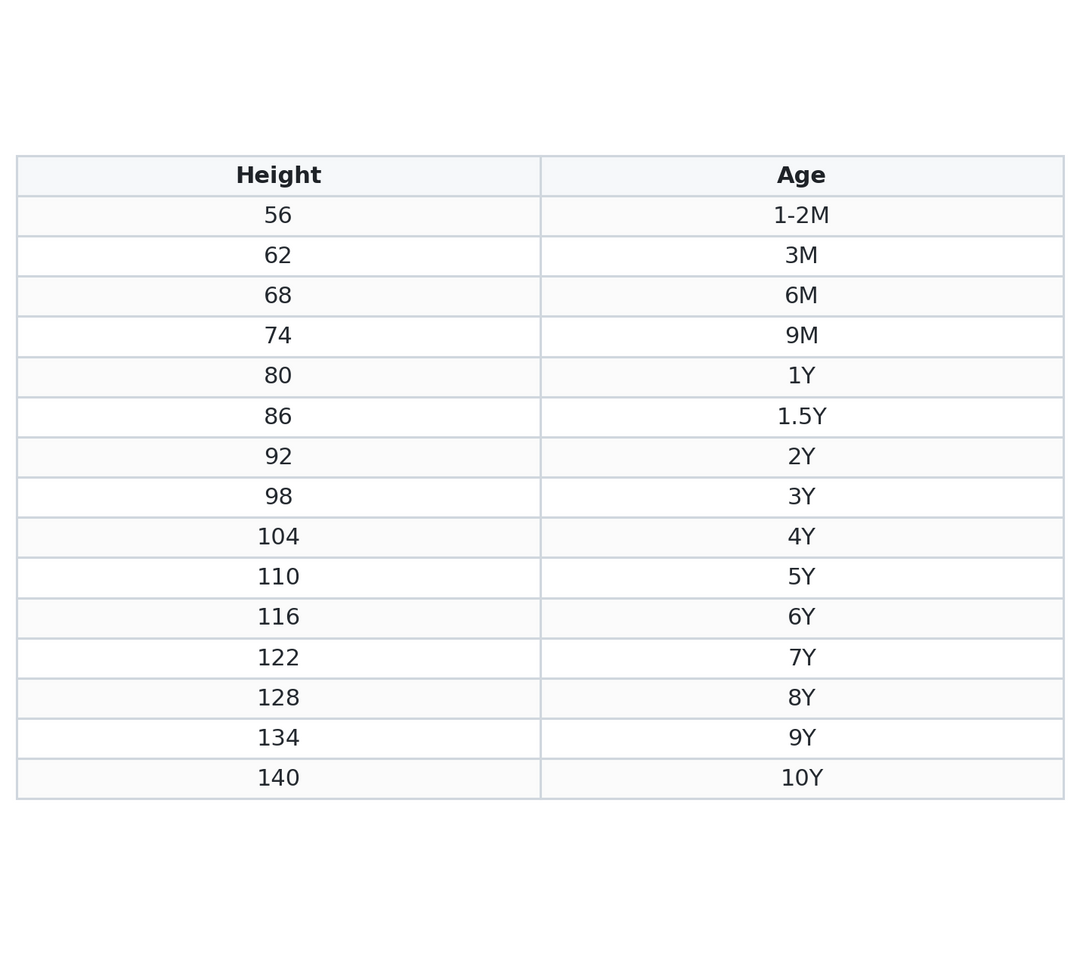Image resolution: width=1080 pixels, height=955 pixels.
Task: Select the 7Y age cell
Action: 801,658
